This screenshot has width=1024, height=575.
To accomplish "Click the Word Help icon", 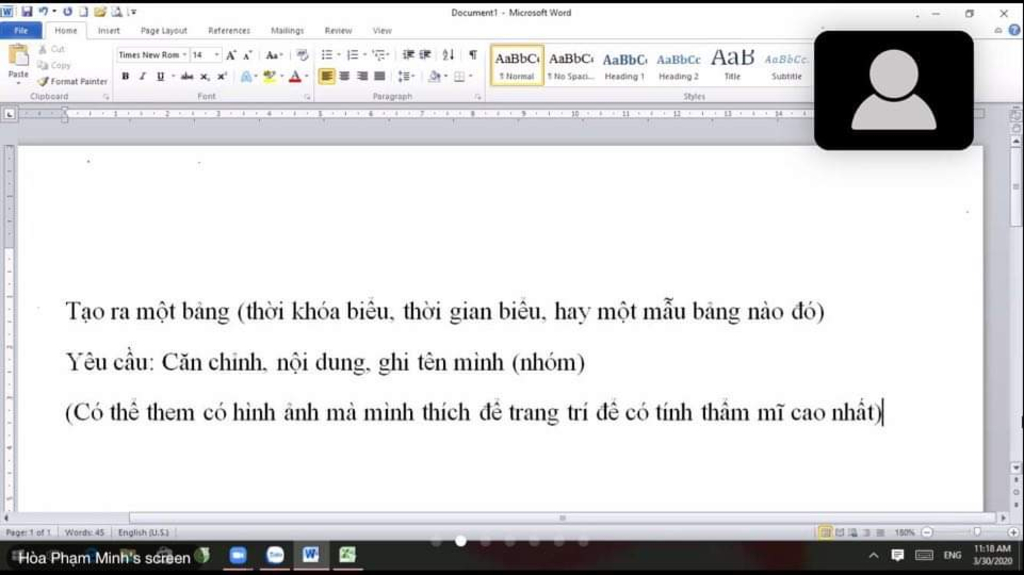I will [x=1014, y=30].
